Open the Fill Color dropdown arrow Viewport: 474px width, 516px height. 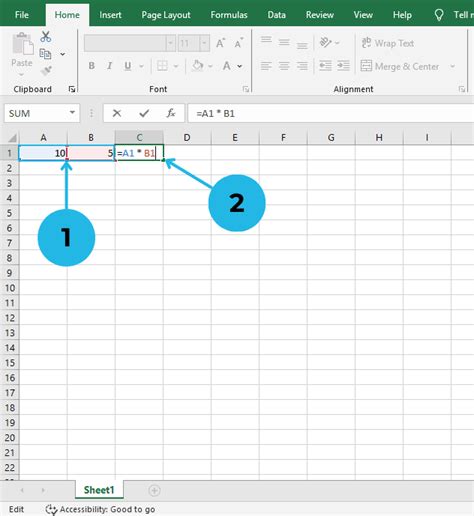click(x=210, y=66)
